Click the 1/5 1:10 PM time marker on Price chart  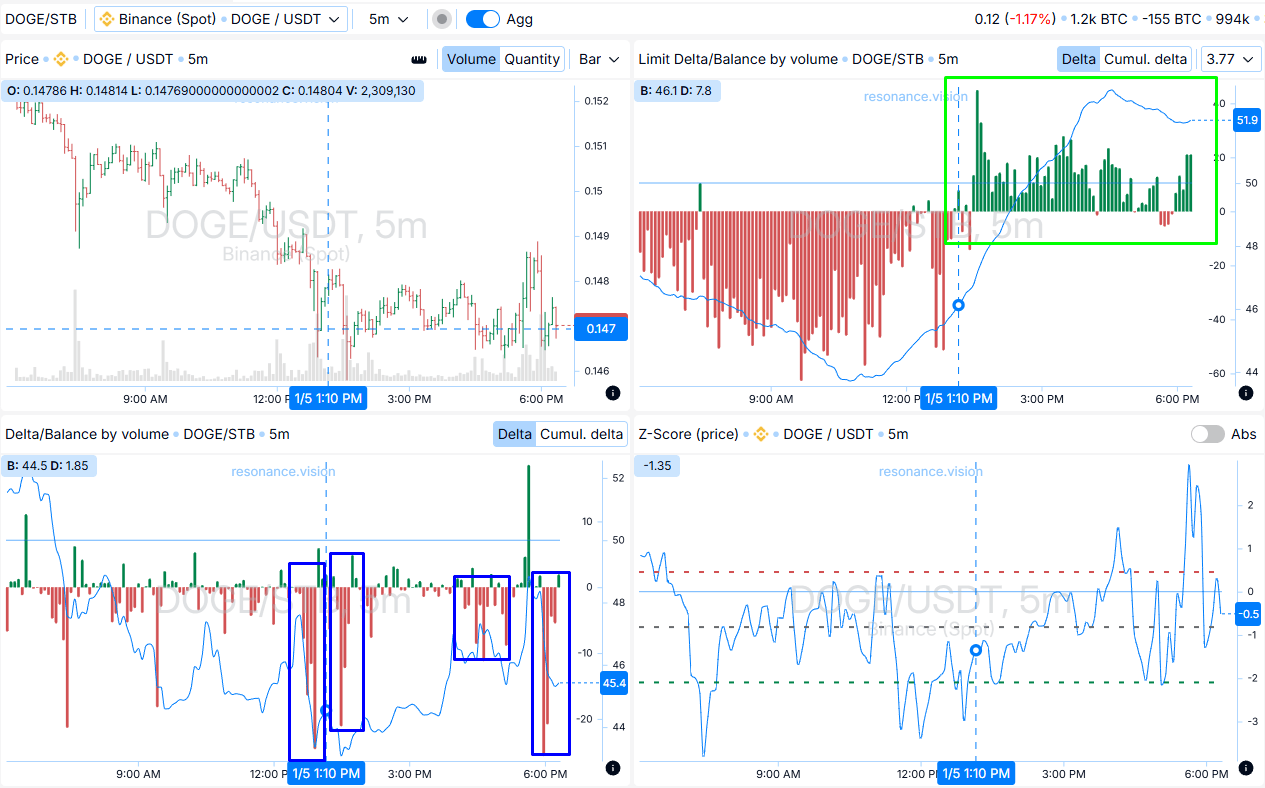(x=328, y=399)
